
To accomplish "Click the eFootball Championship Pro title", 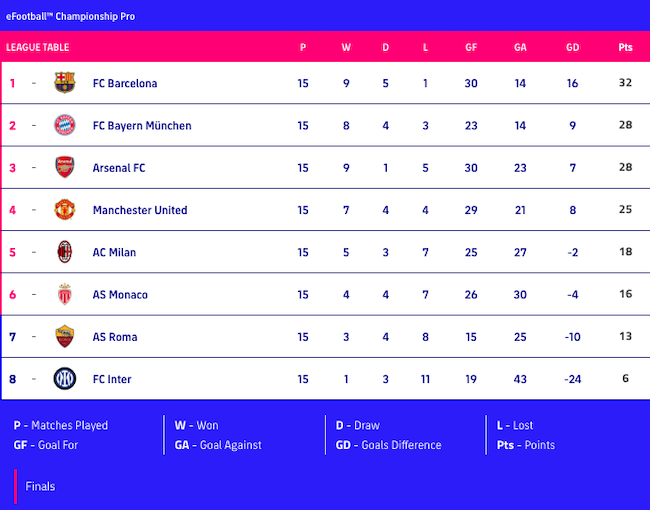I will [70, 16].
